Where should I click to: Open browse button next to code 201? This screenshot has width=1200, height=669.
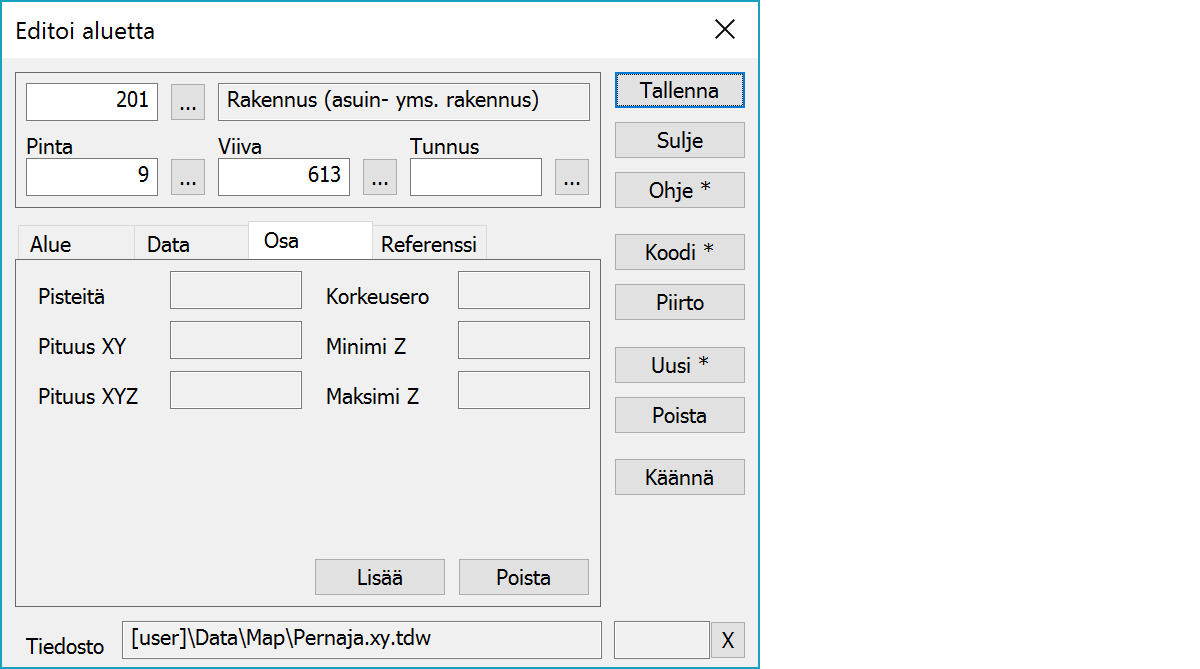pyautogui.click(x=188, y=102)
